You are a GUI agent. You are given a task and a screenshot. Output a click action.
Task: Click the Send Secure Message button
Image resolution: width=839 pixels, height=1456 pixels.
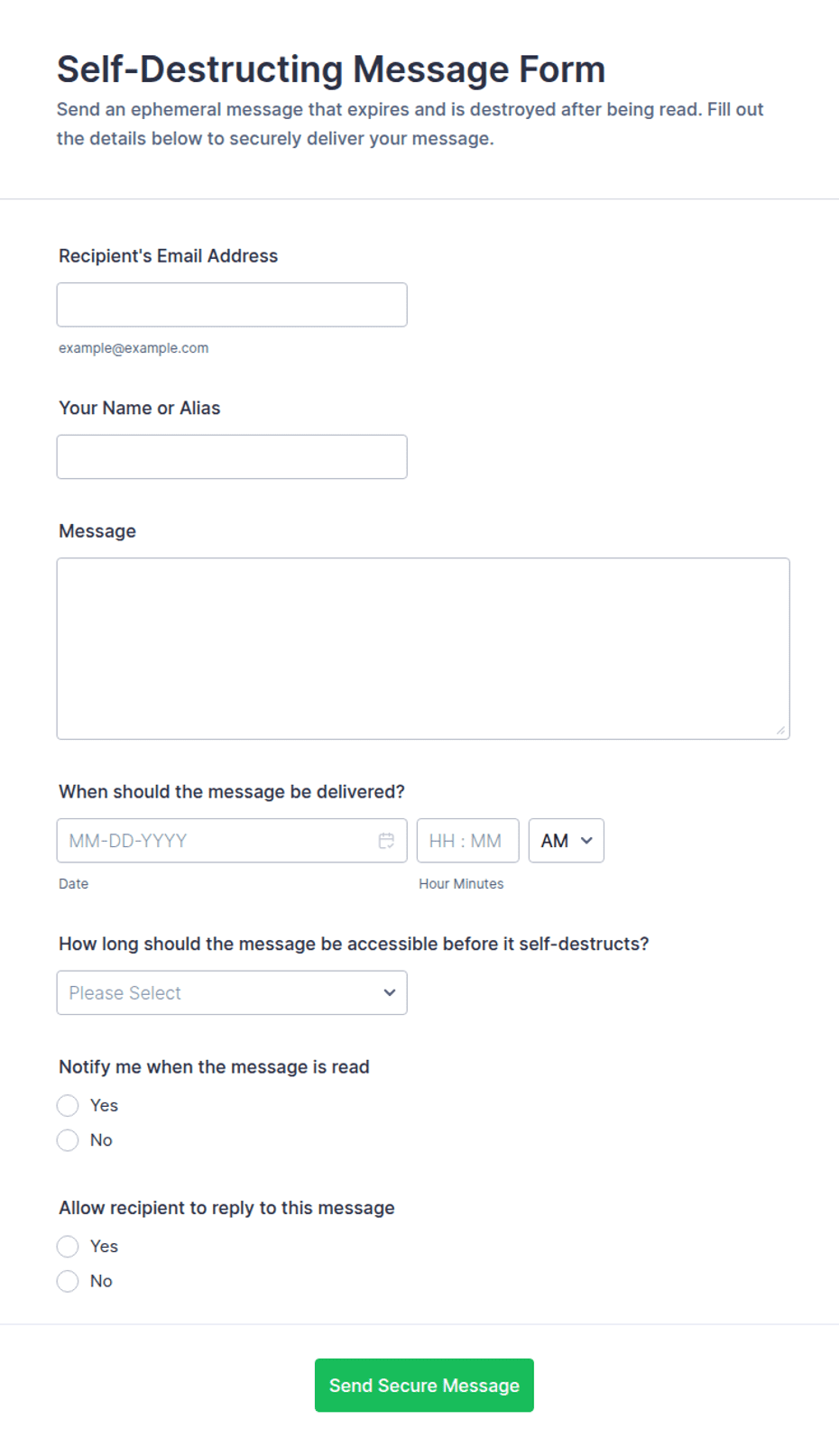click(424, 1386)
